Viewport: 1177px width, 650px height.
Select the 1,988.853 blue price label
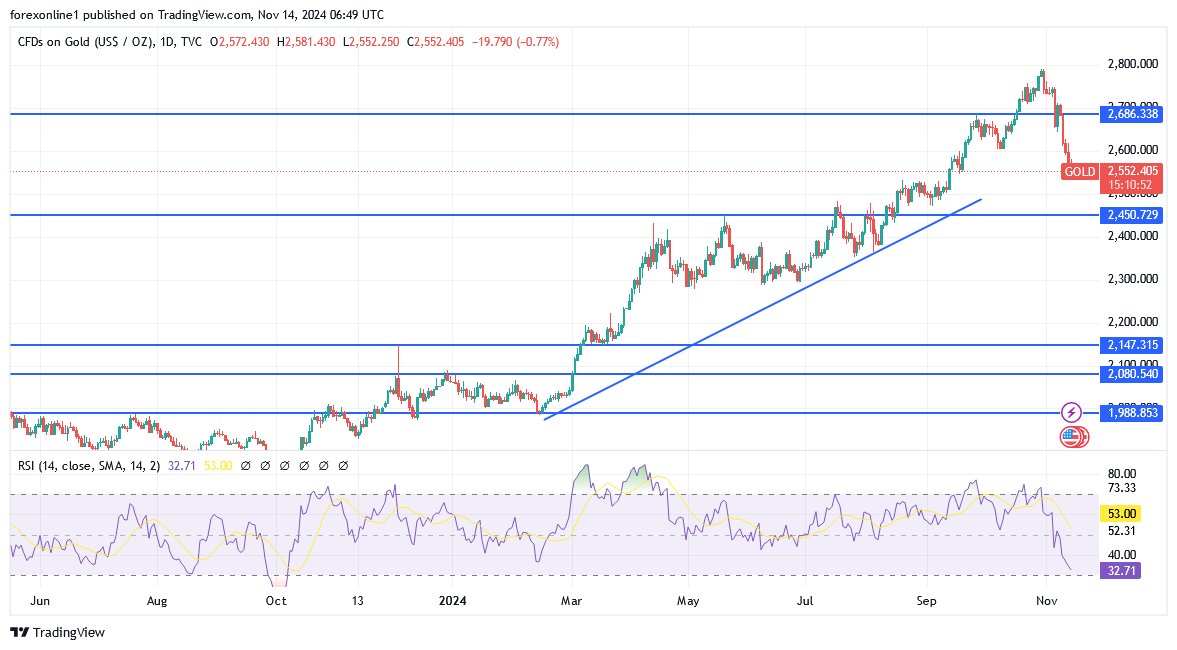pyautogui.click(x=1132, y=413)
